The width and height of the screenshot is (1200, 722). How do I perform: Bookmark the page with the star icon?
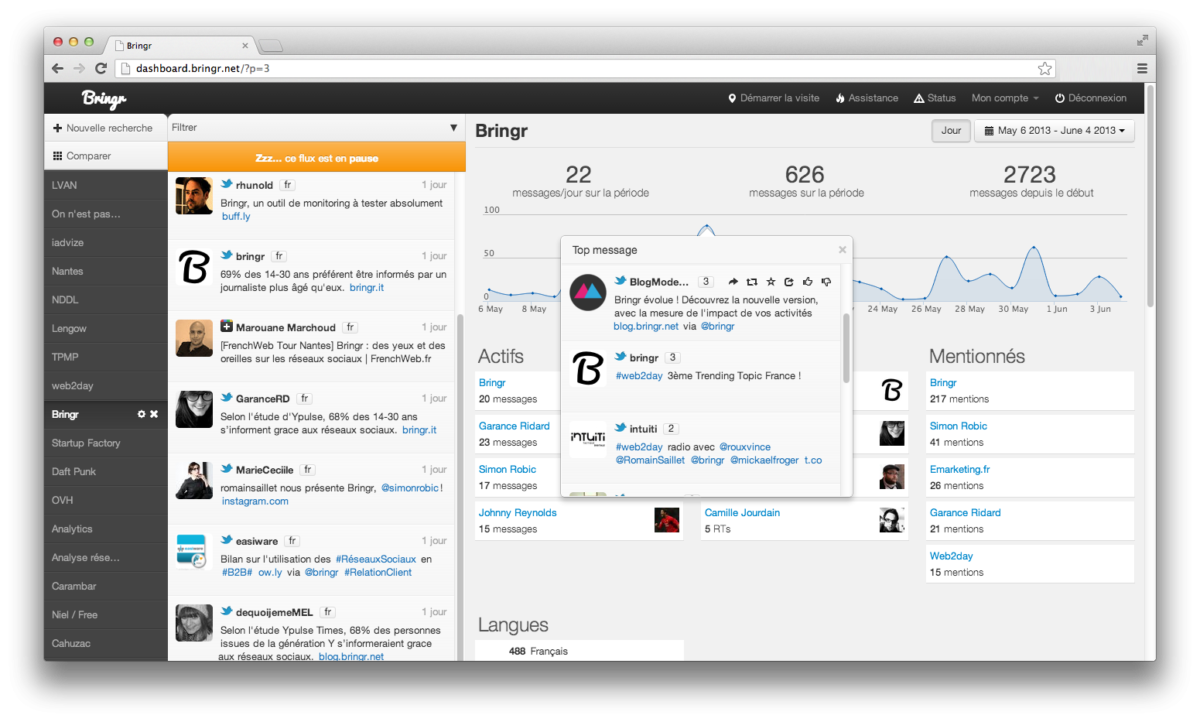1045,68
